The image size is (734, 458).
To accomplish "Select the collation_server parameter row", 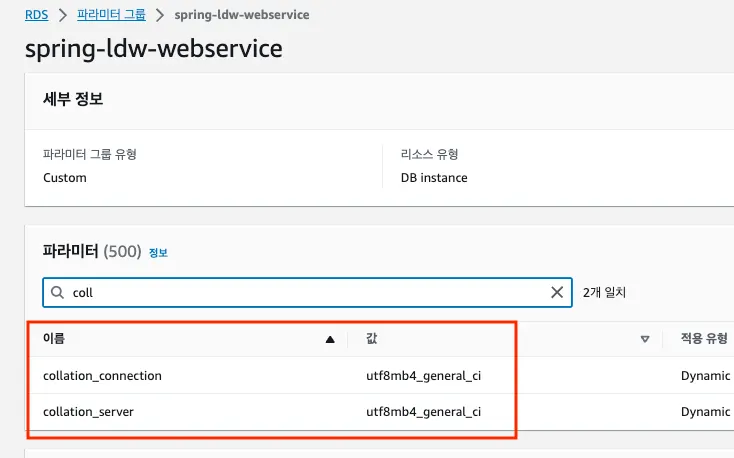I will coord(88,411).
